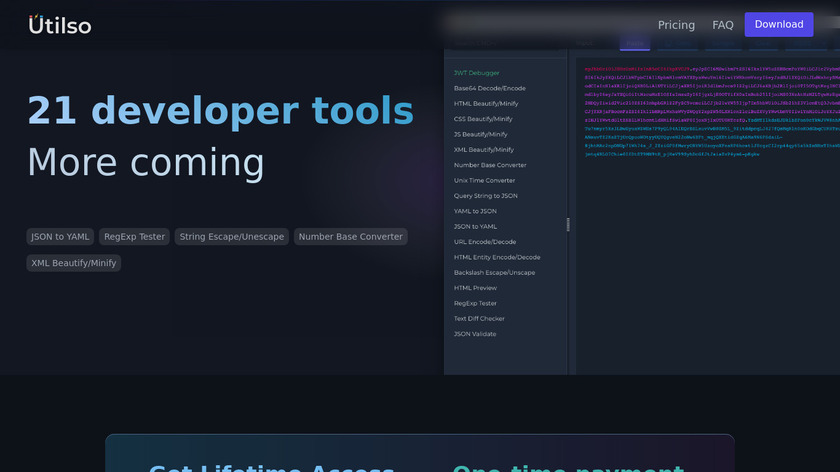The image size is (840, 472).
Task: Open Query String to JSON tool
Action: pos(485,195)
